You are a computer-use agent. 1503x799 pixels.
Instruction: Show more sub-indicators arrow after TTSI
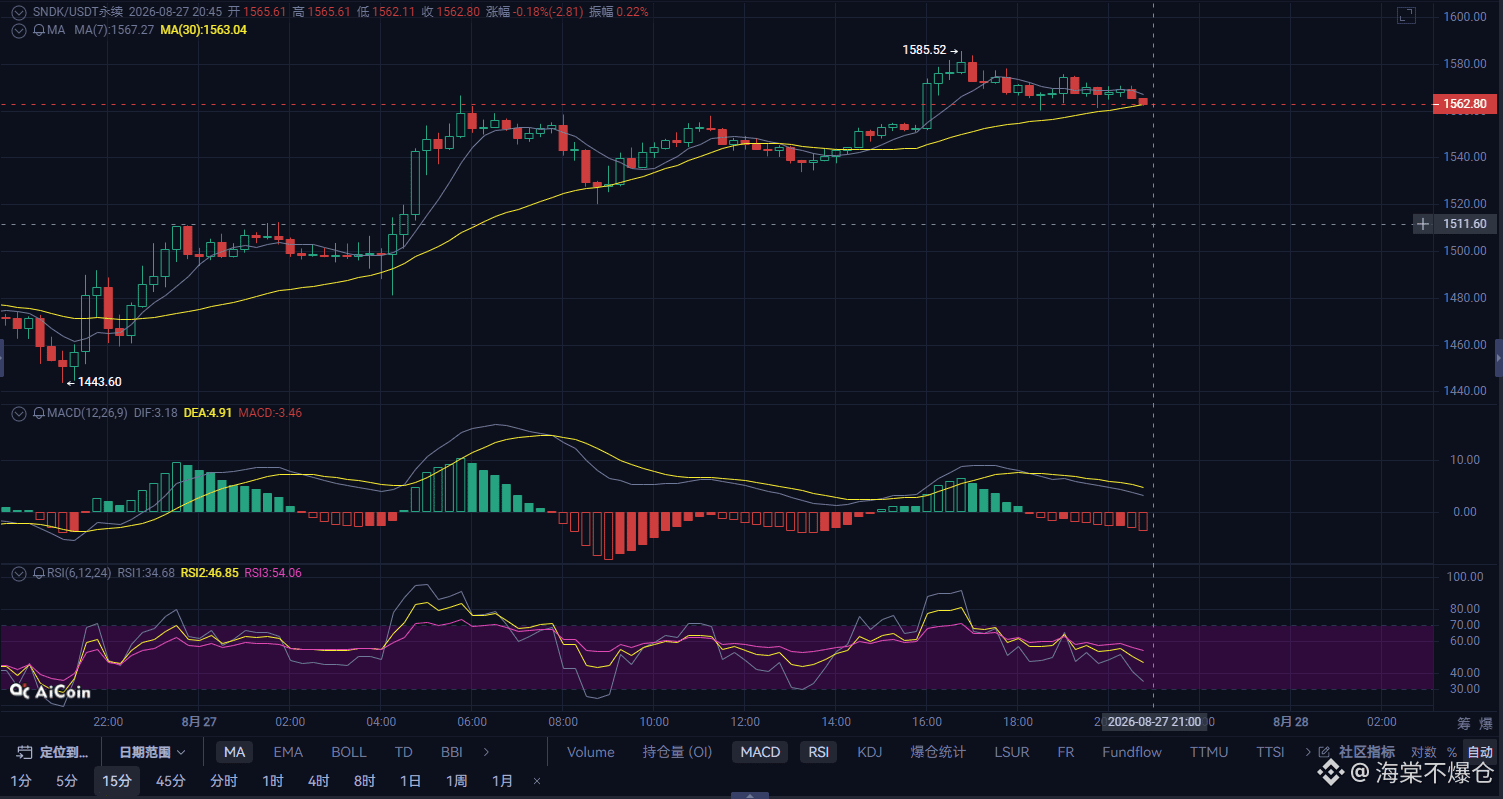1307,752
